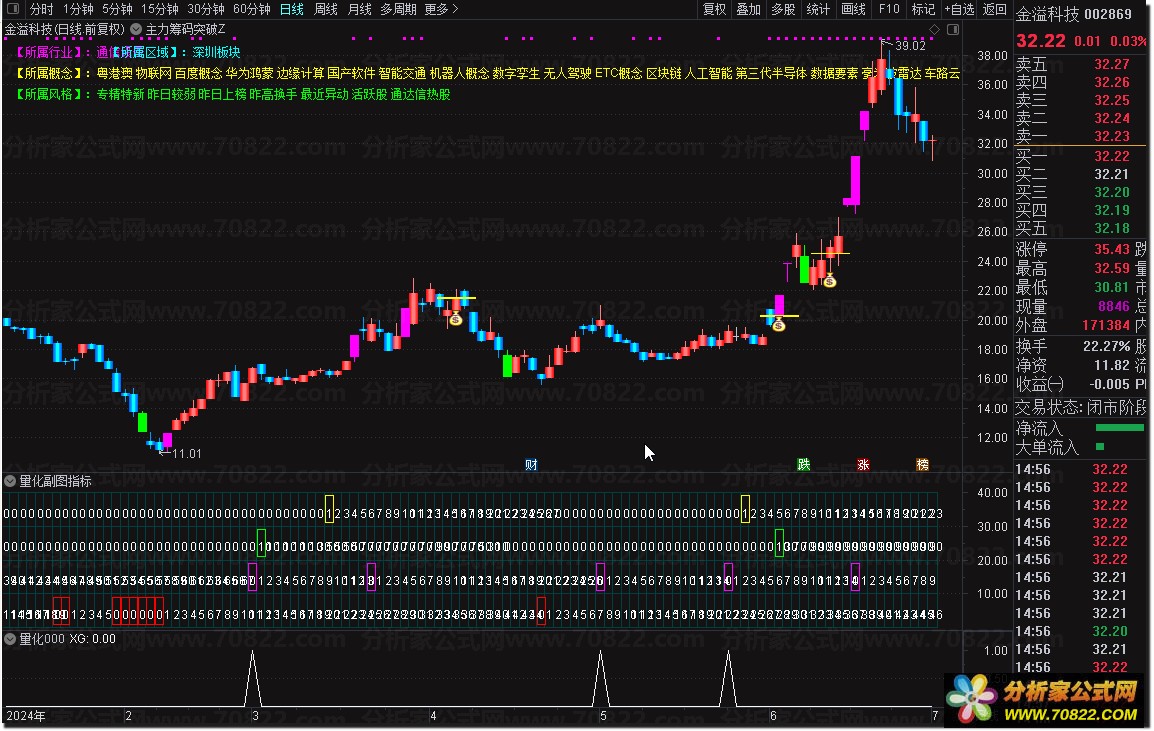This screenshot has width=1154, height=731.
Task: Select the 15分钟 period
Action: click(x=160, y=9)
